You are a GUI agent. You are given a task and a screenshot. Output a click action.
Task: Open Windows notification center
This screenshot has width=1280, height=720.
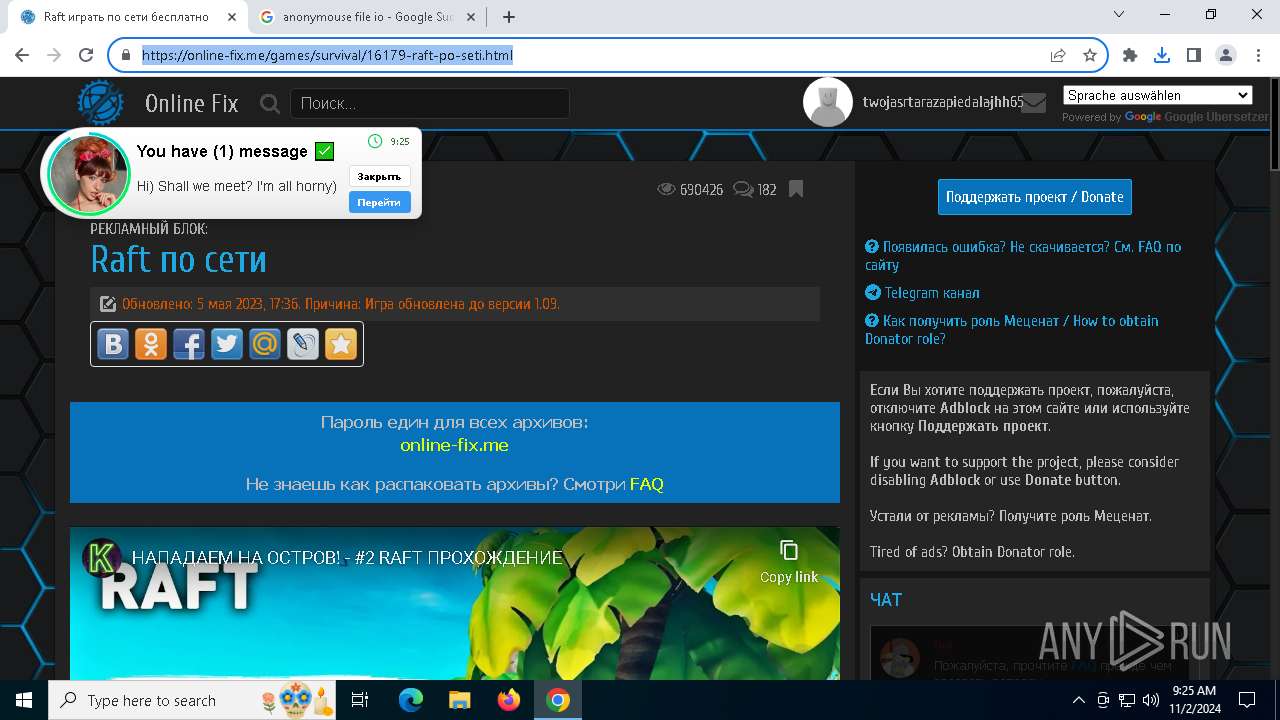[1247, 700]
